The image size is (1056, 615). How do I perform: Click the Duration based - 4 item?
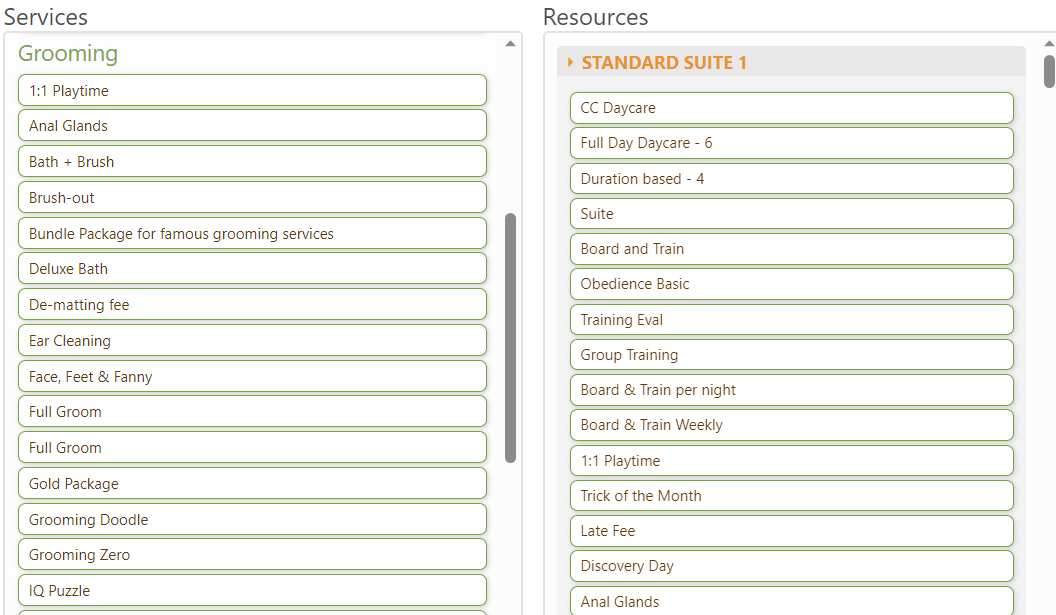792,179
